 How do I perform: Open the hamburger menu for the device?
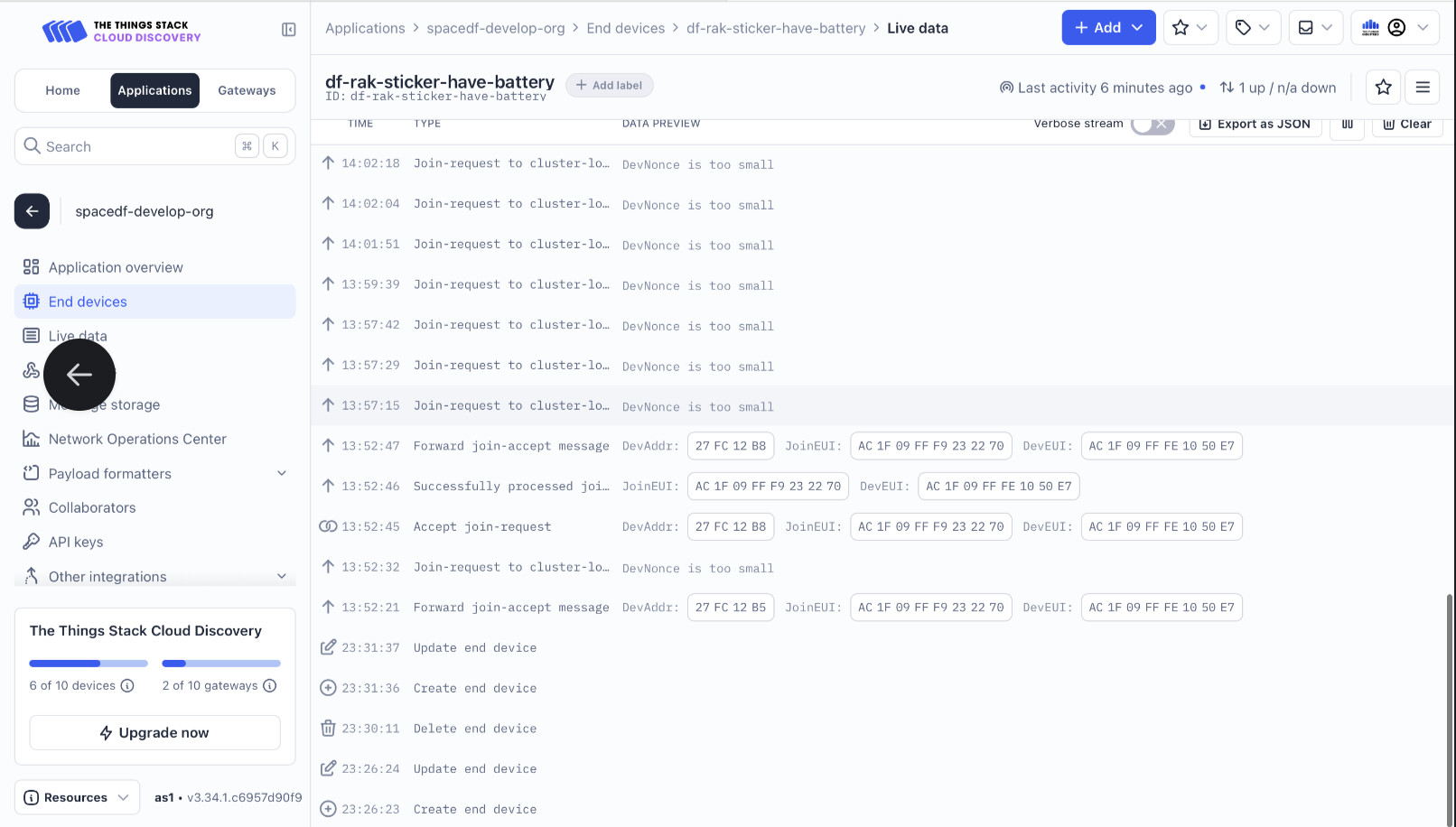pos(1423,88)
